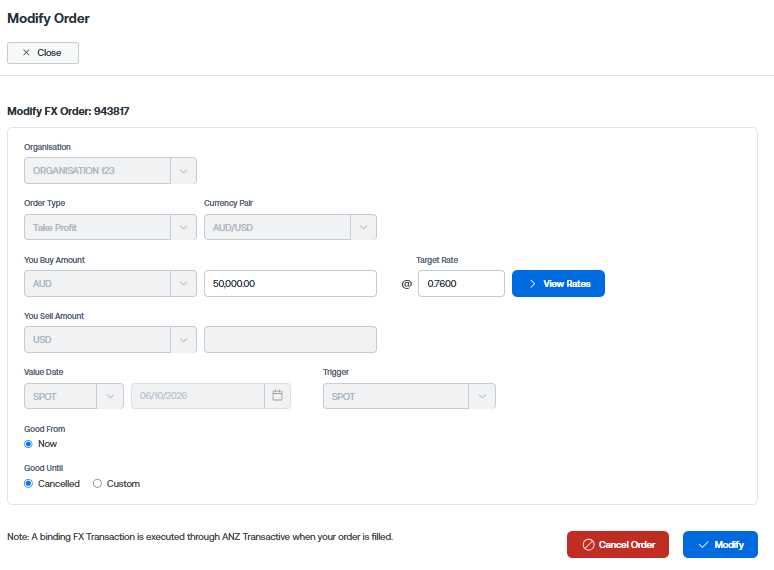The image size is (774, 570).
Task: Click the Modify Order page title
Action: point(48,18)
